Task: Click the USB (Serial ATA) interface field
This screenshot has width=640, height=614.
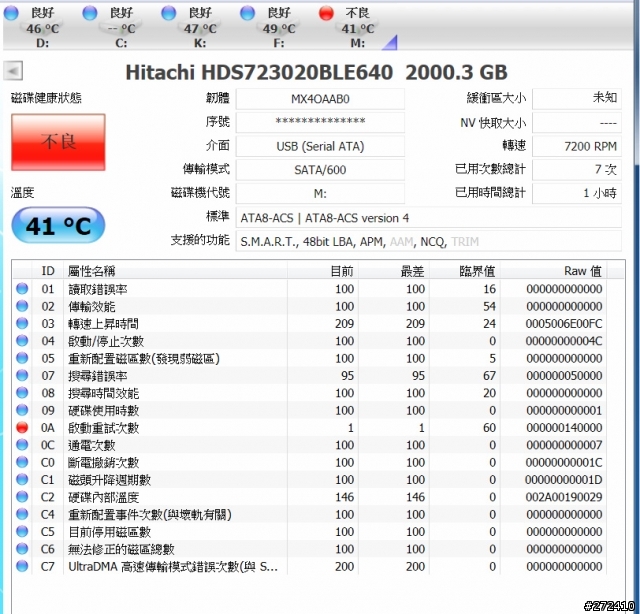Action: [x=320, y=146]
